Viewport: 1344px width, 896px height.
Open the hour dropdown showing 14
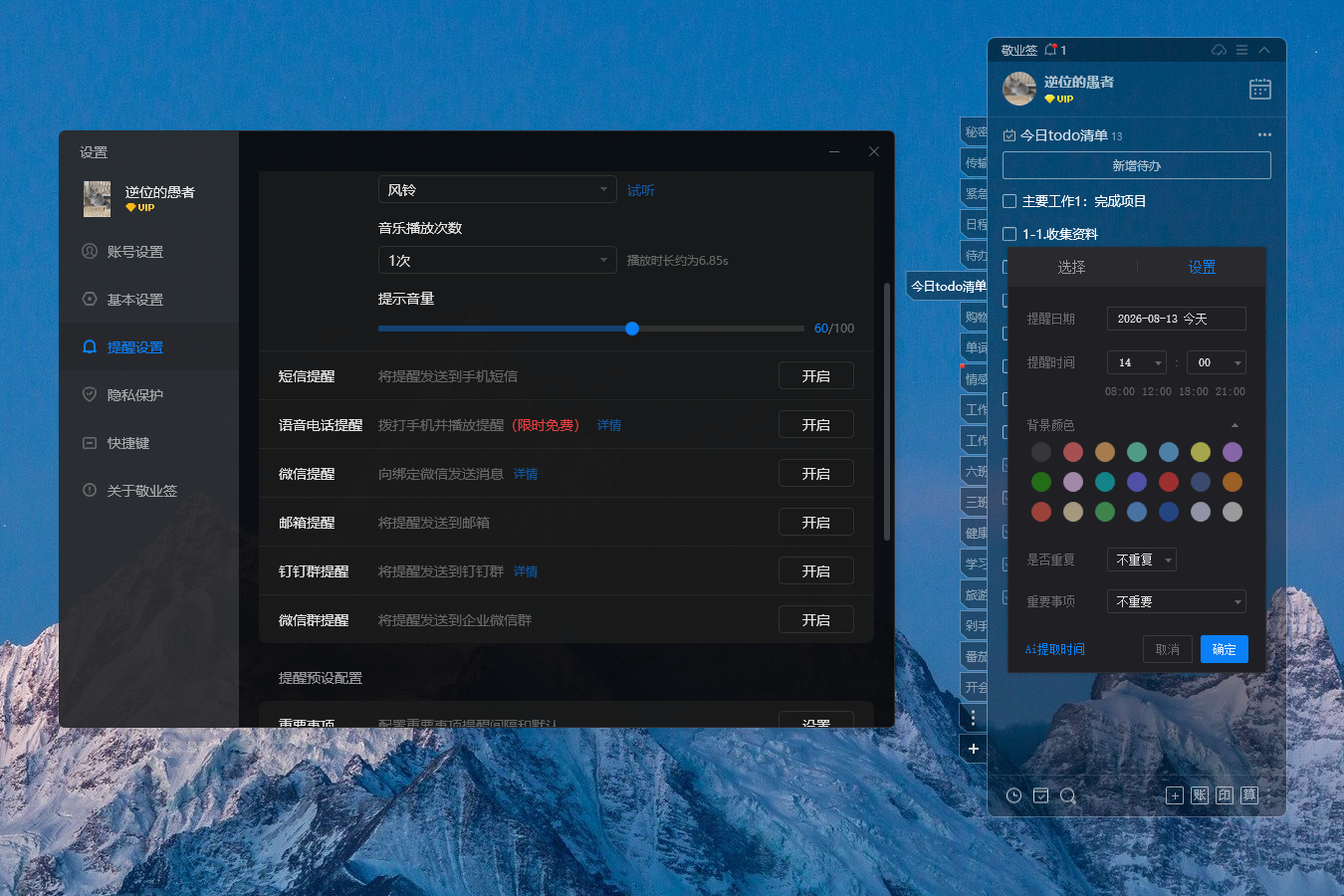point(1136,362)
